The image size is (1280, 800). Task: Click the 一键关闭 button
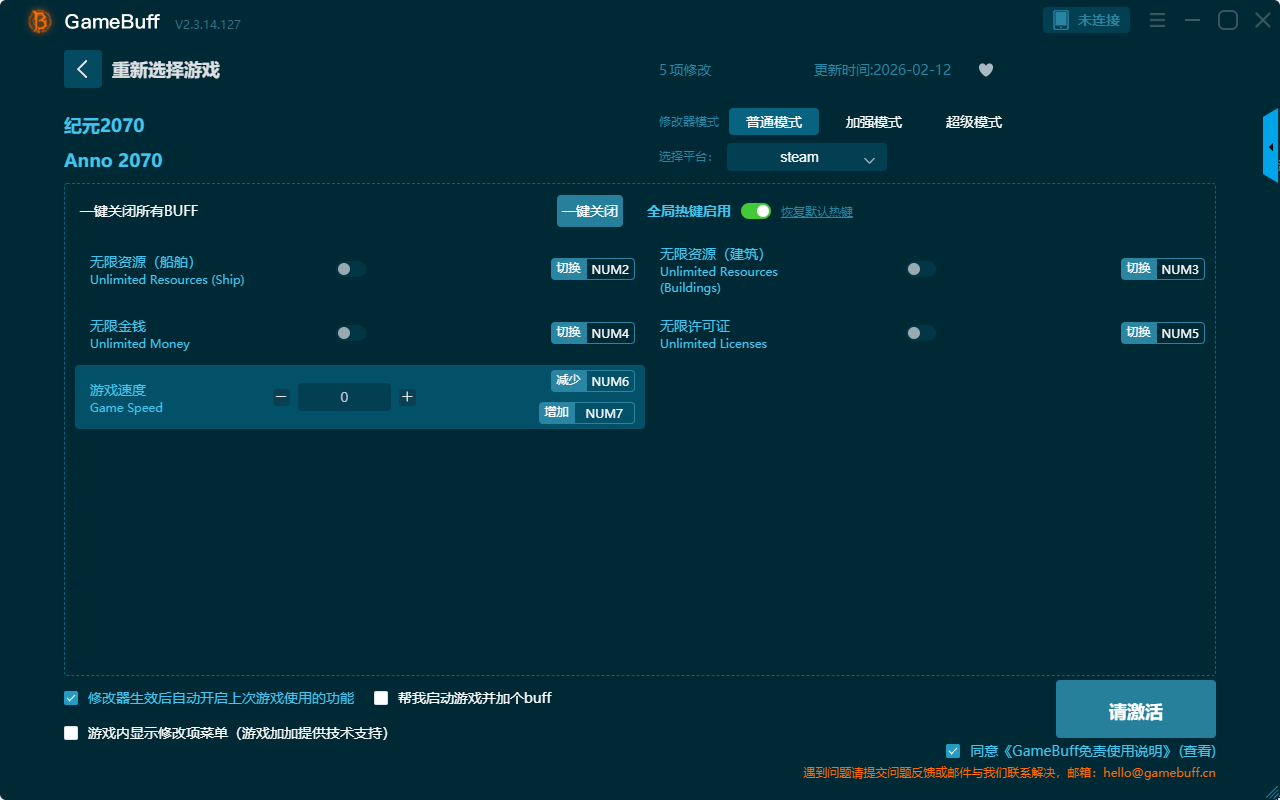pyautogui.click(x=589, y=211)
